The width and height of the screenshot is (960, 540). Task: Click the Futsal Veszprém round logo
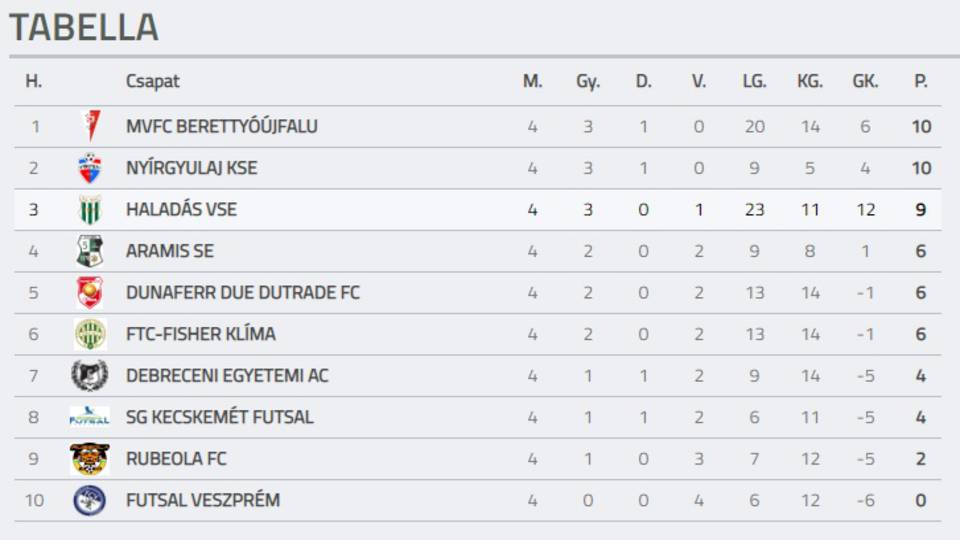(x=90, y=500)
